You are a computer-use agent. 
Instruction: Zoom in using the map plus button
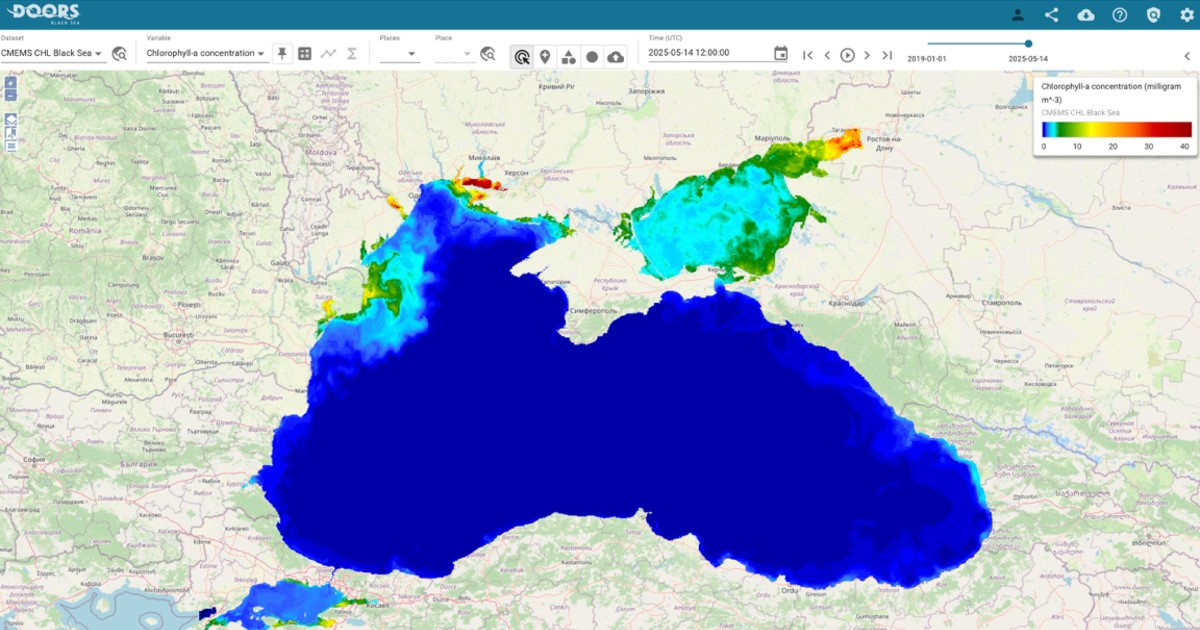point(11,85)
